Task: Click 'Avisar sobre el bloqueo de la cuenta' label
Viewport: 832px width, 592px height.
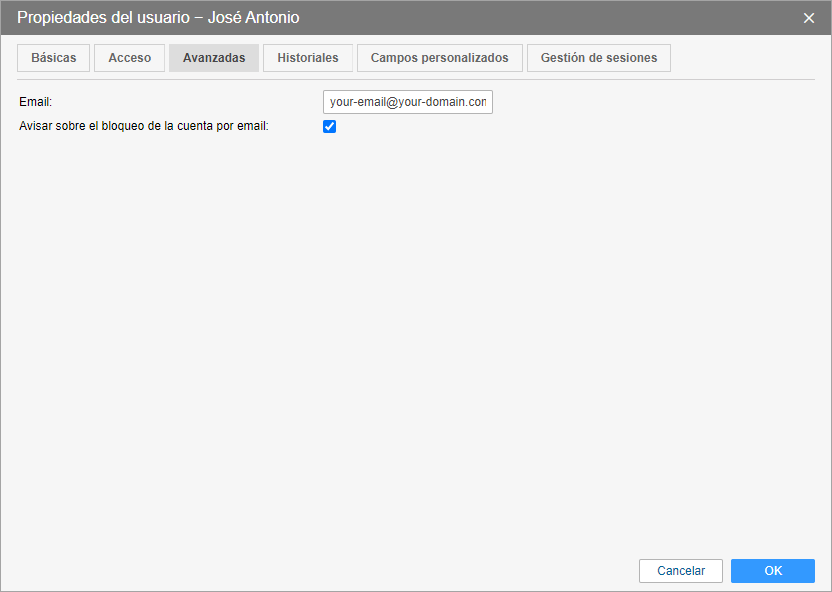Action: coord(144,126)
